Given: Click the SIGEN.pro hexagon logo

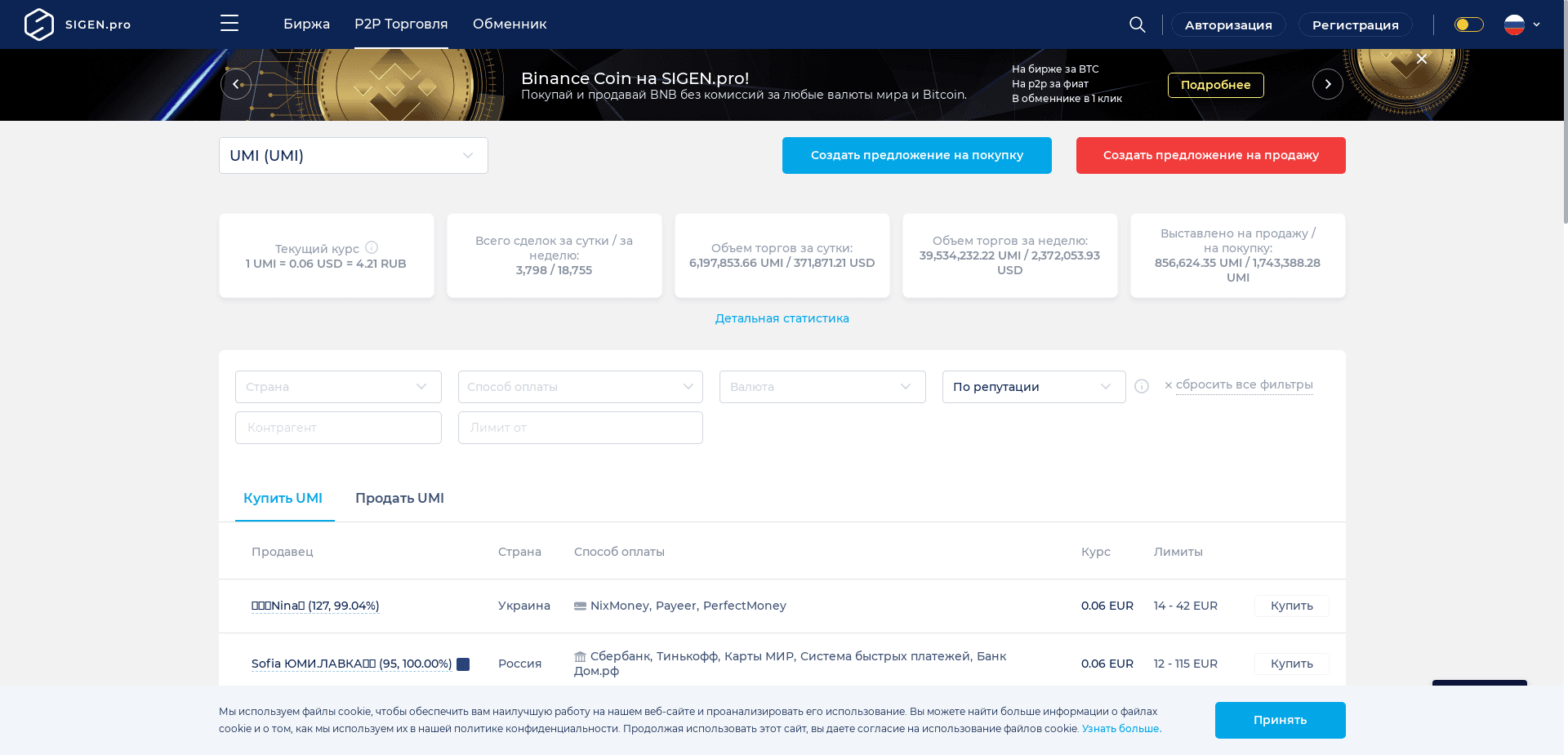Looking at the screenshot, I should coord(39,24).
